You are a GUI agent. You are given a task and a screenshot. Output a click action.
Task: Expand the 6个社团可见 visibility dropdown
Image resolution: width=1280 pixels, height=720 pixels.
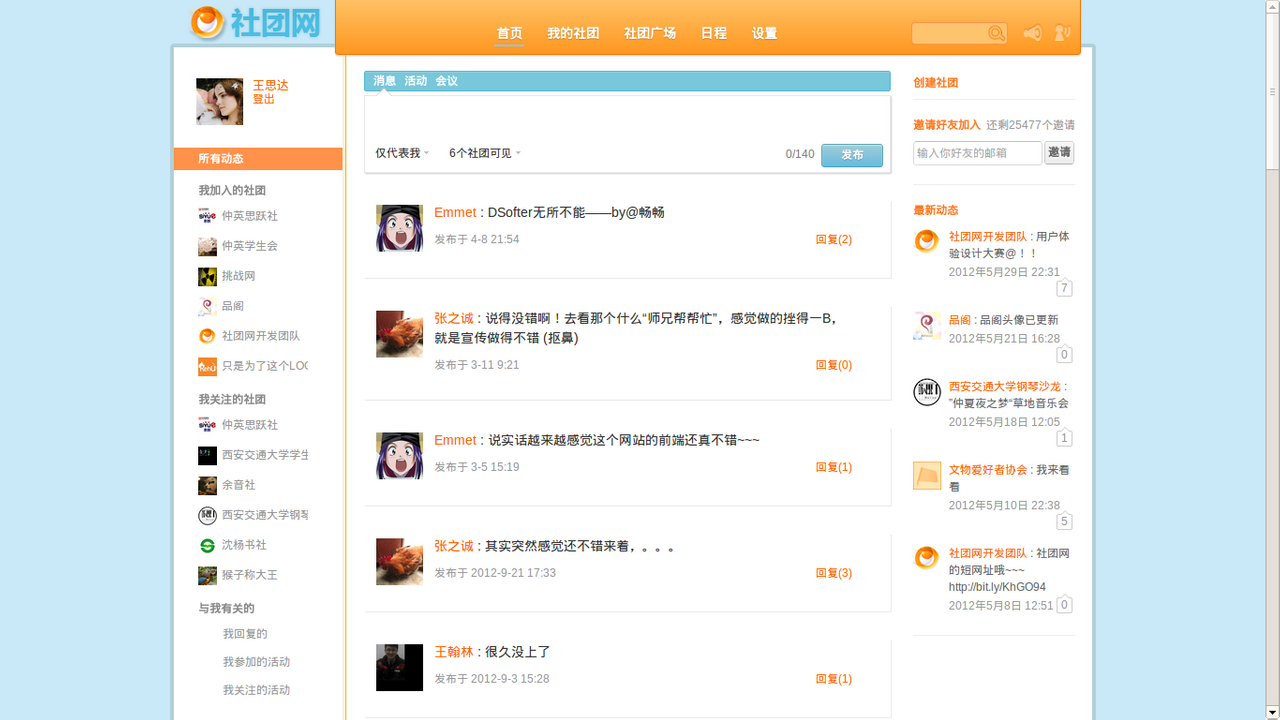coord(485,153)
